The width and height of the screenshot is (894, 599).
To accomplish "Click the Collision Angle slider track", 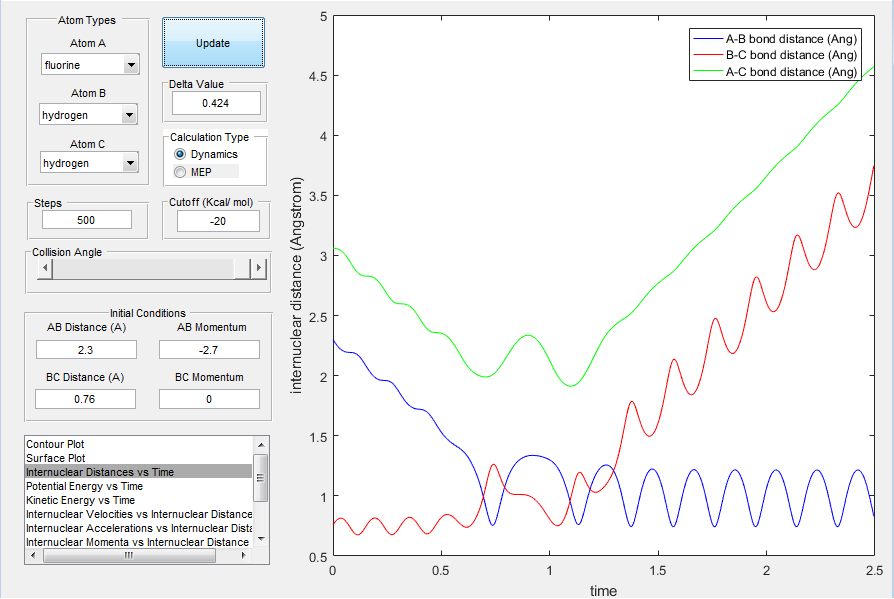I will (143, 268).
